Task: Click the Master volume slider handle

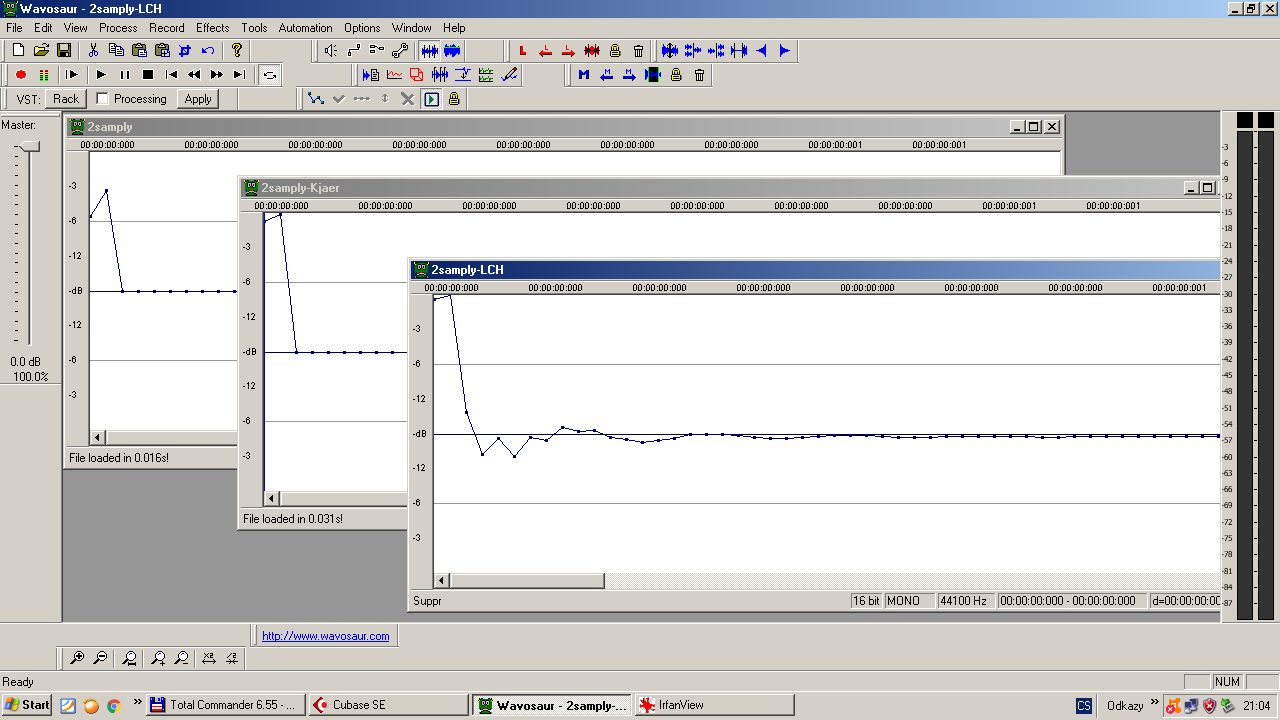Action: point(29,147)
